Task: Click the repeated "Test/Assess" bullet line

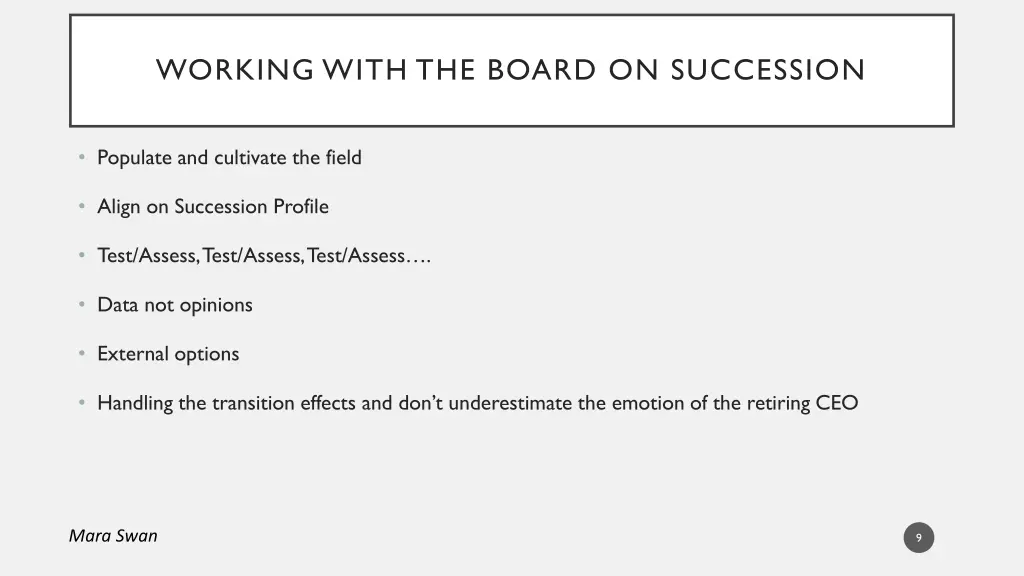Action: click(x=264, y=256)
